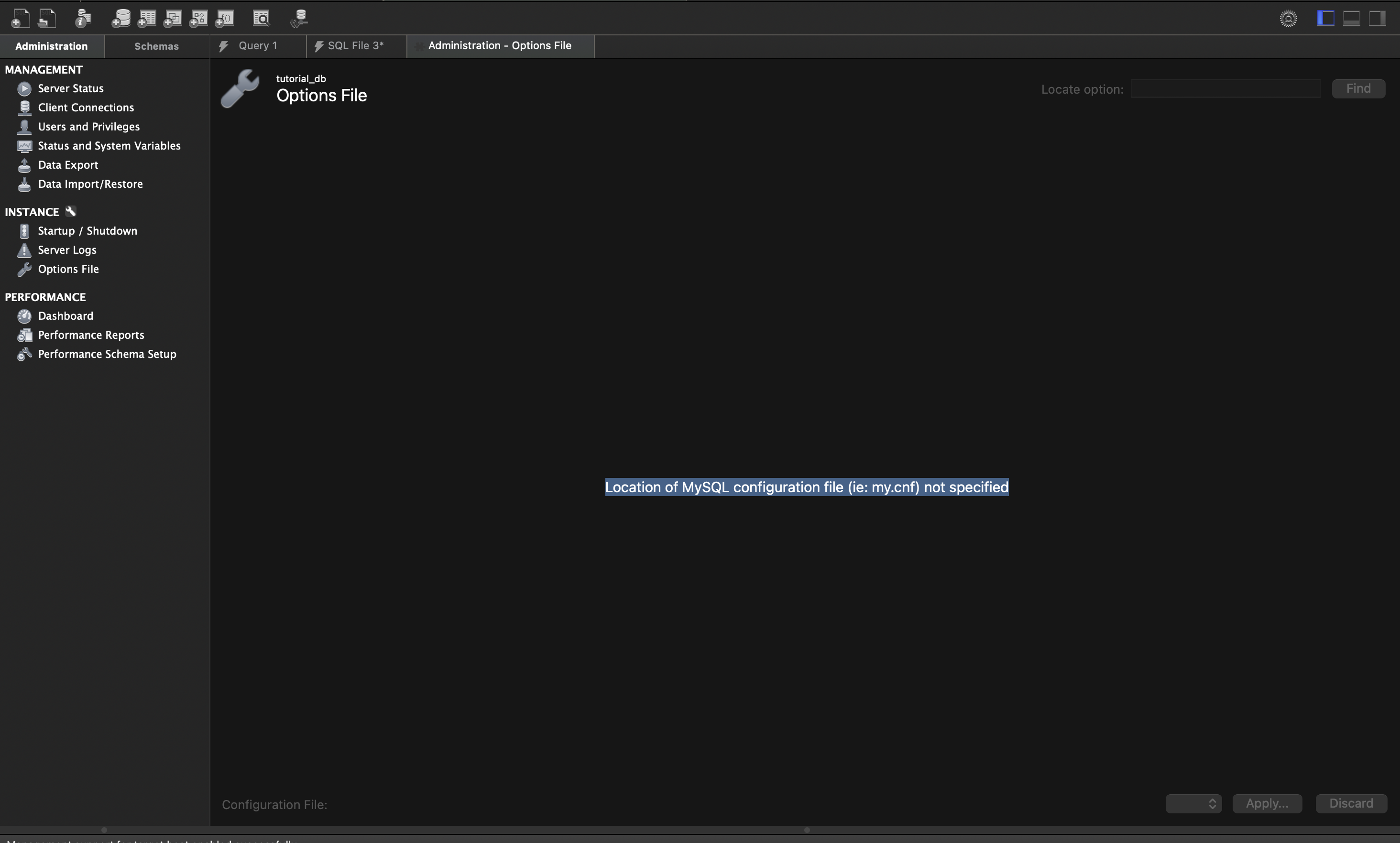Click the Performance Reports icon
This screenshot has width=1400, height=843.
[24, 335]
